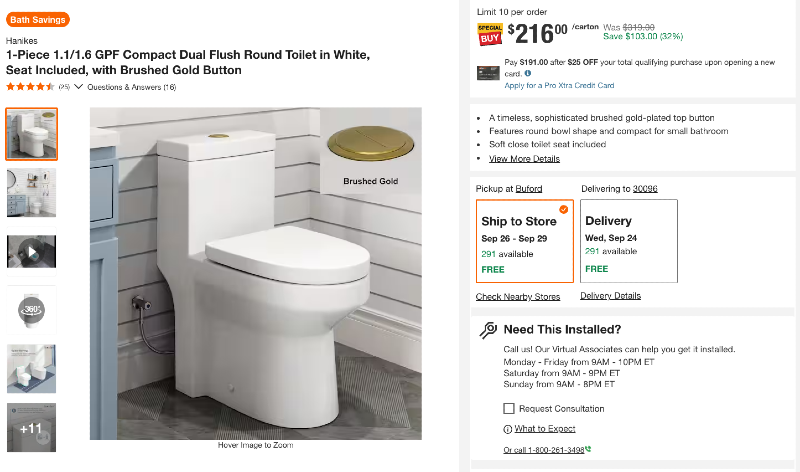Screen dimensions: 800x472
Task: Open Check Nearby Stores link
Action: [518, 296]
